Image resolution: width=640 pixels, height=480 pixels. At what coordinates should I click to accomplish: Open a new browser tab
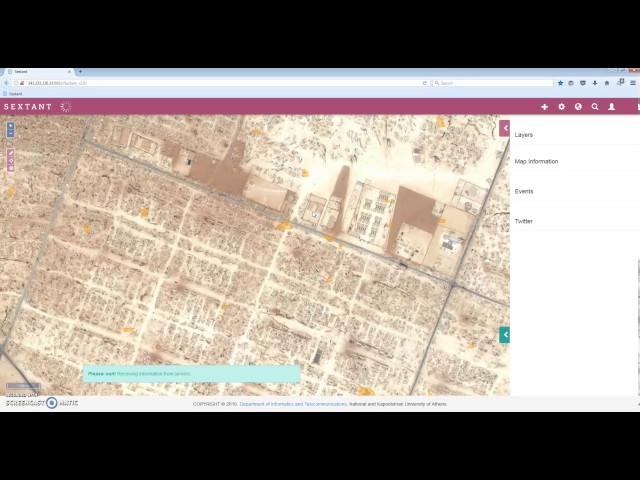tap(80, 71)
